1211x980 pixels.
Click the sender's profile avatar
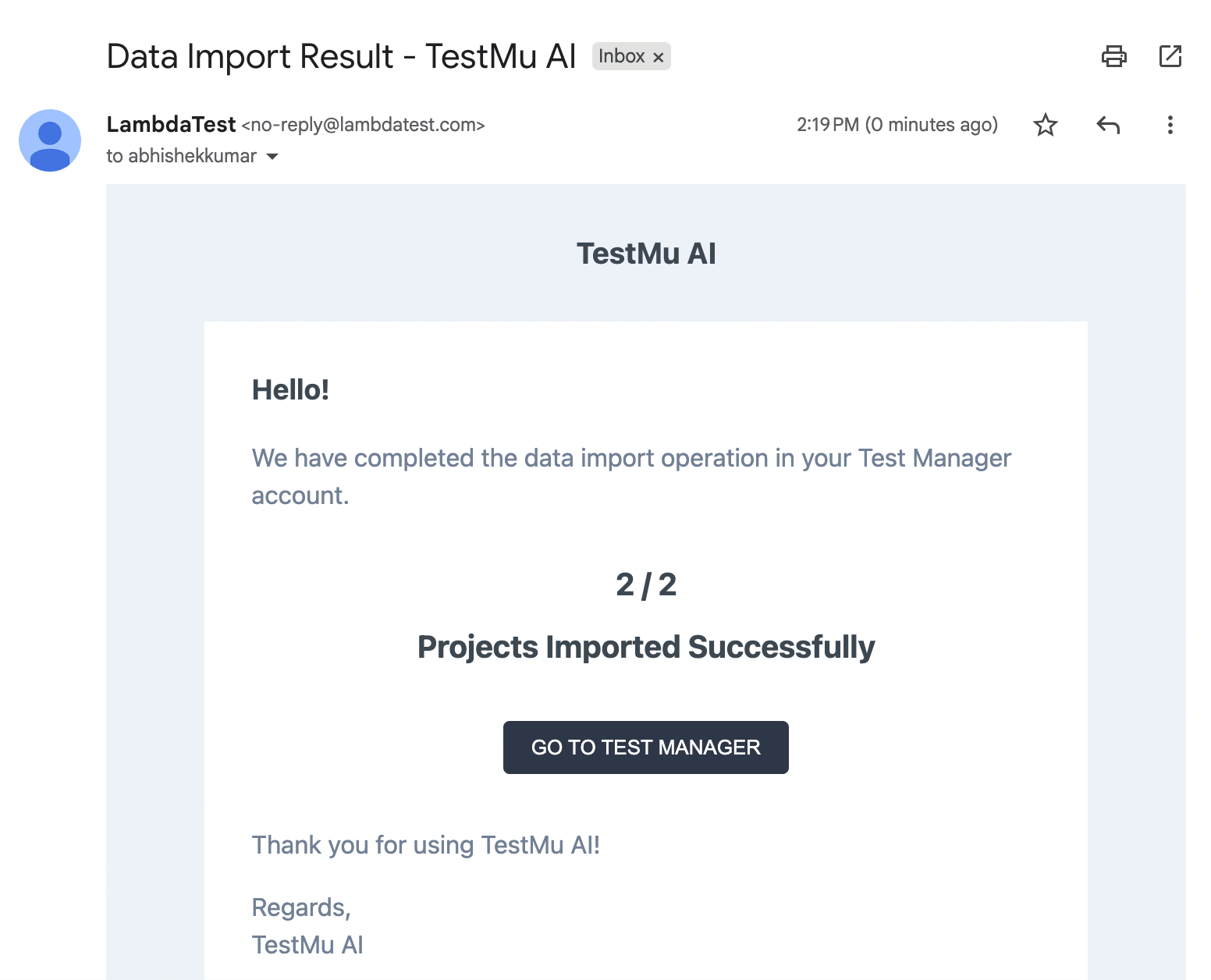50,140
